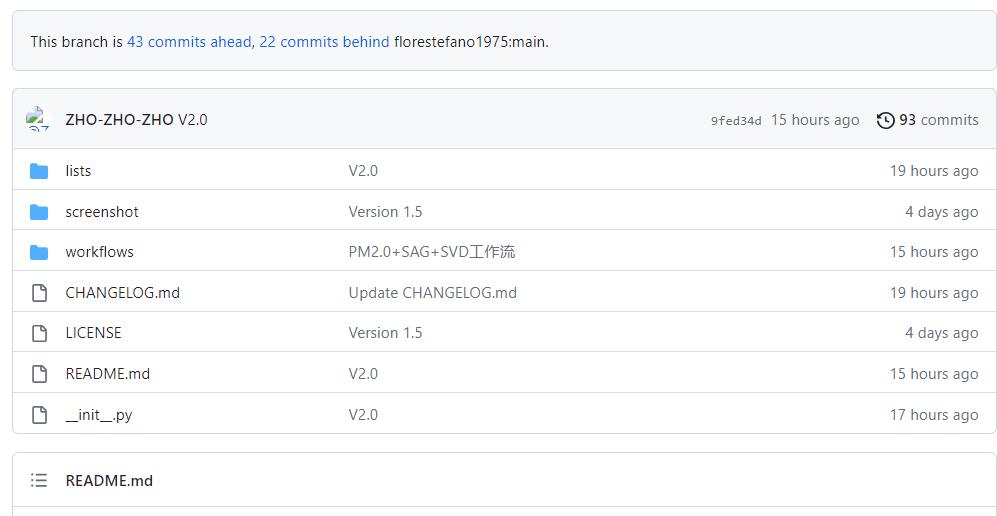The height and width of the screenshot is (516, 997).
Task: Click the CHANGELOG.md file icon
Action: click(x=39, y=293)
